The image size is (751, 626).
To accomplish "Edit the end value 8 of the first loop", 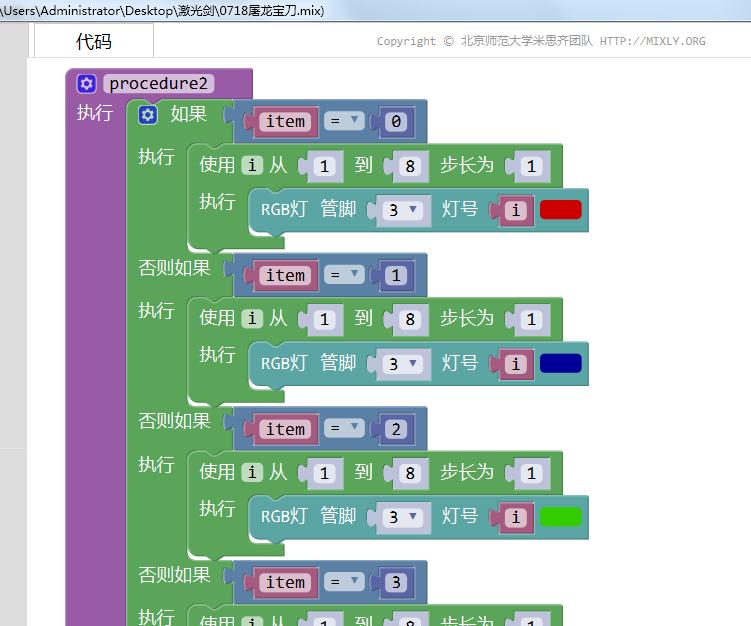I will point(410,166).
